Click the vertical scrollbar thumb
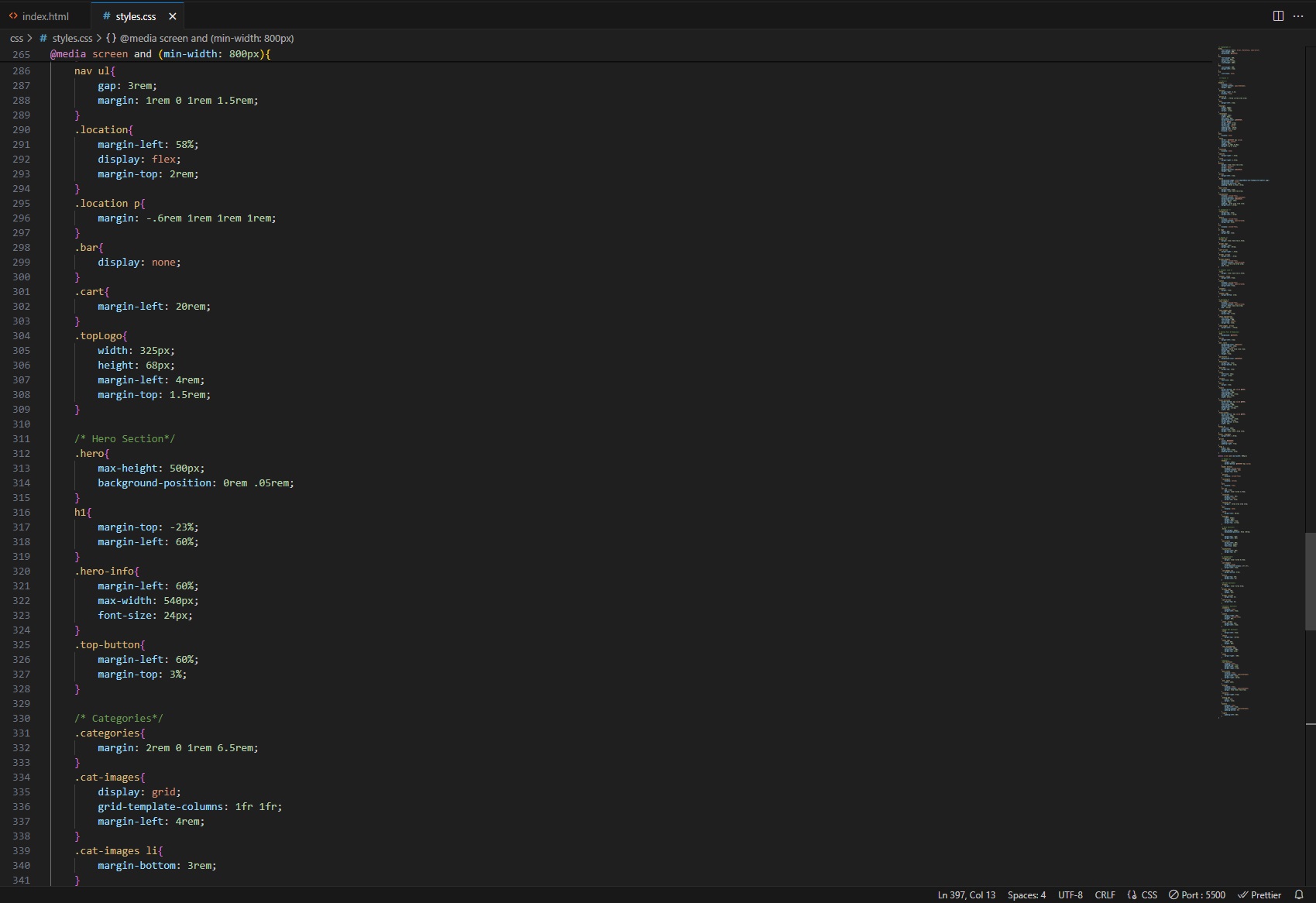This screenshot has height=903, width=1316. click(1310, 581)
